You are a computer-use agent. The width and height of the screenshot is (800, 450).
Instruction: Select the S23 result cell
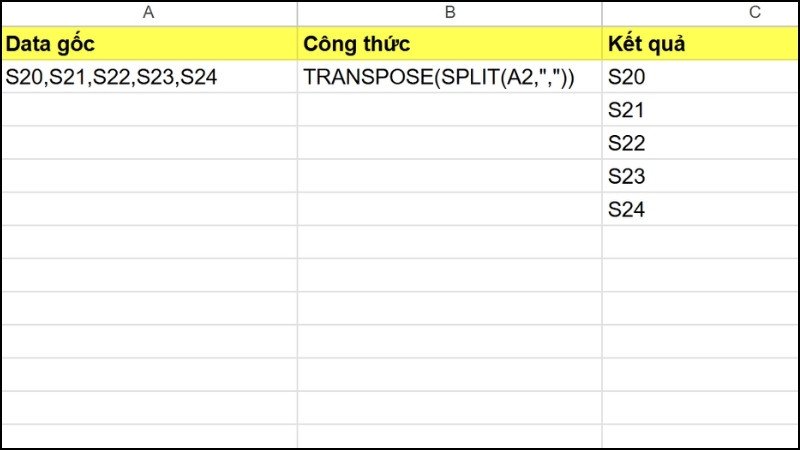700,176
